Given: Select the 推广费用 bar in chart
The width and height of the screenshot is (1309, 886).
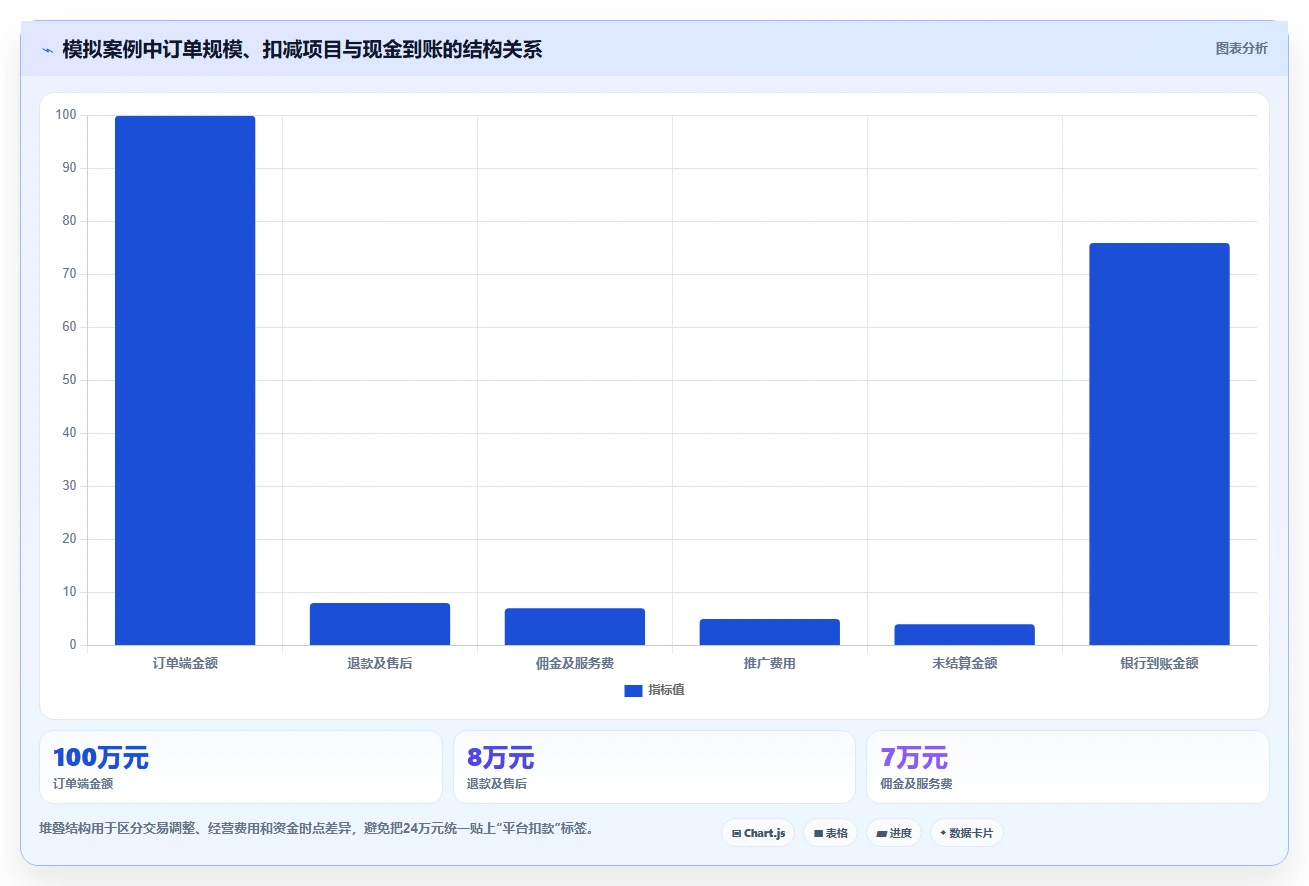Looking at the screenshot, I should (x=770, y=632).
